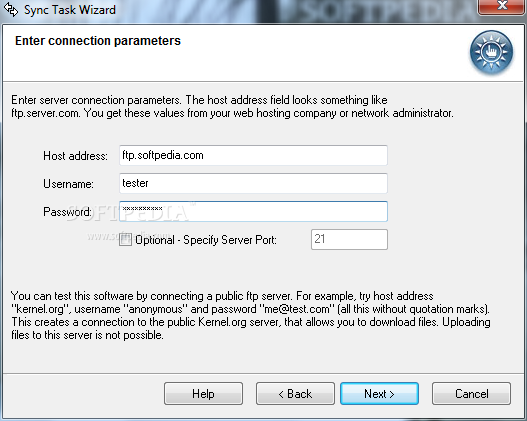
Task: Click the "Optional - Specify Server Port" label text
Action: [x=206, y=240]
